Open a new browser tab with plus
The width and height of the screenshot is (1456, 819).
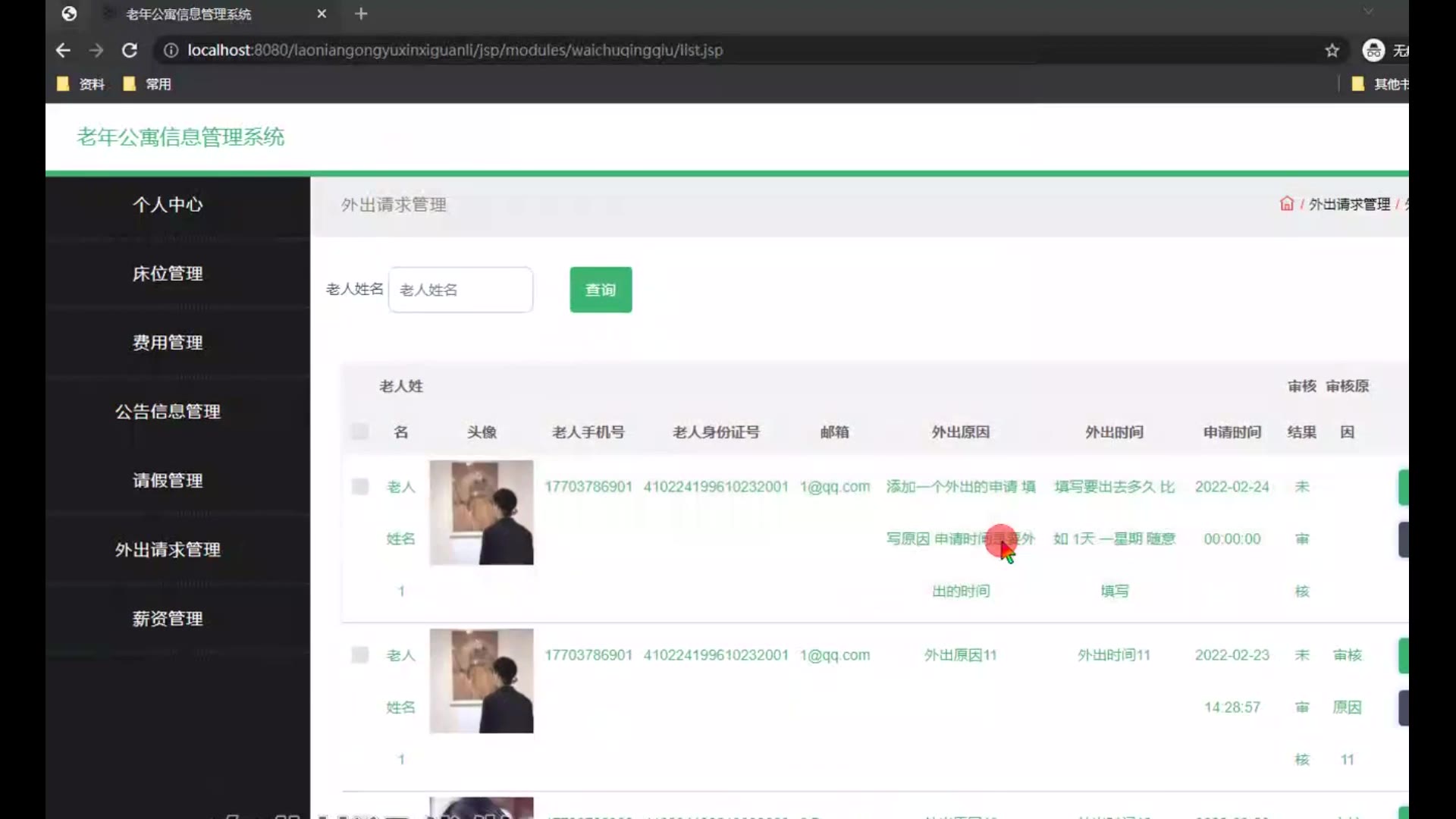pyautogui.click(x=361, y=14)
